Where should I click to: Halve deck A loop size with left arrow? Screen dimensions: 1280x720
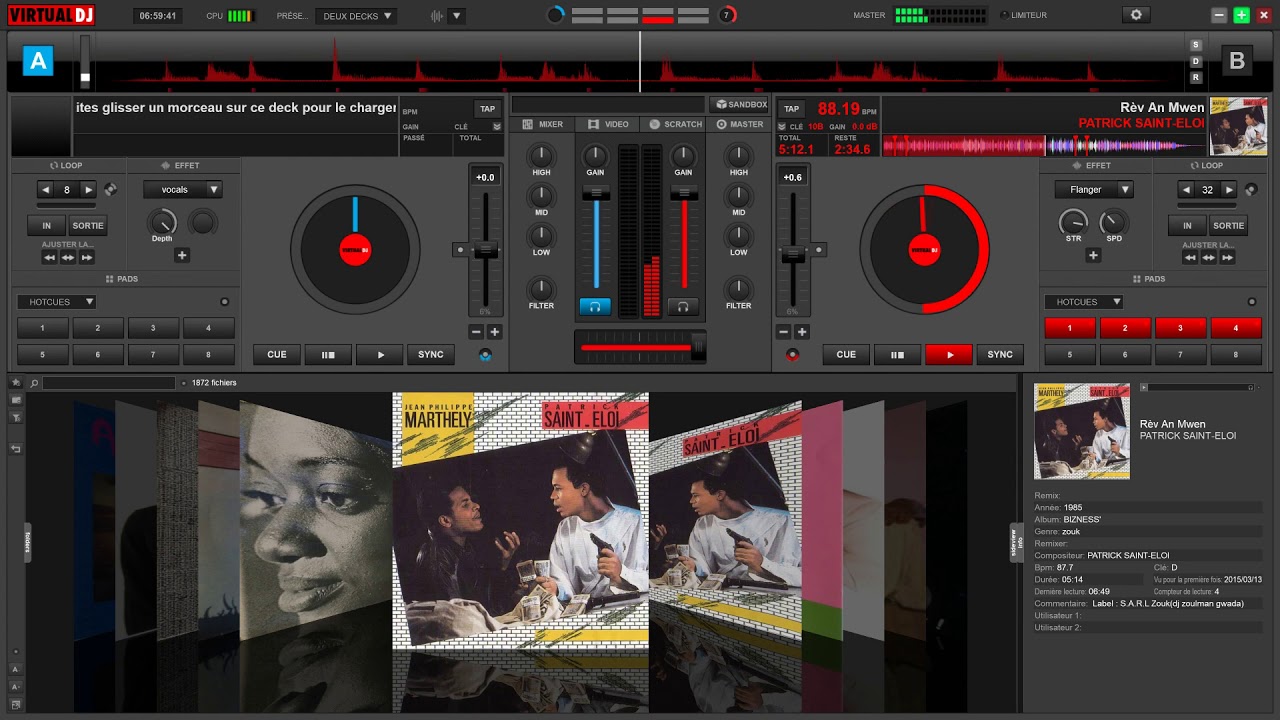pyautogui.click(x=46, y=189)
